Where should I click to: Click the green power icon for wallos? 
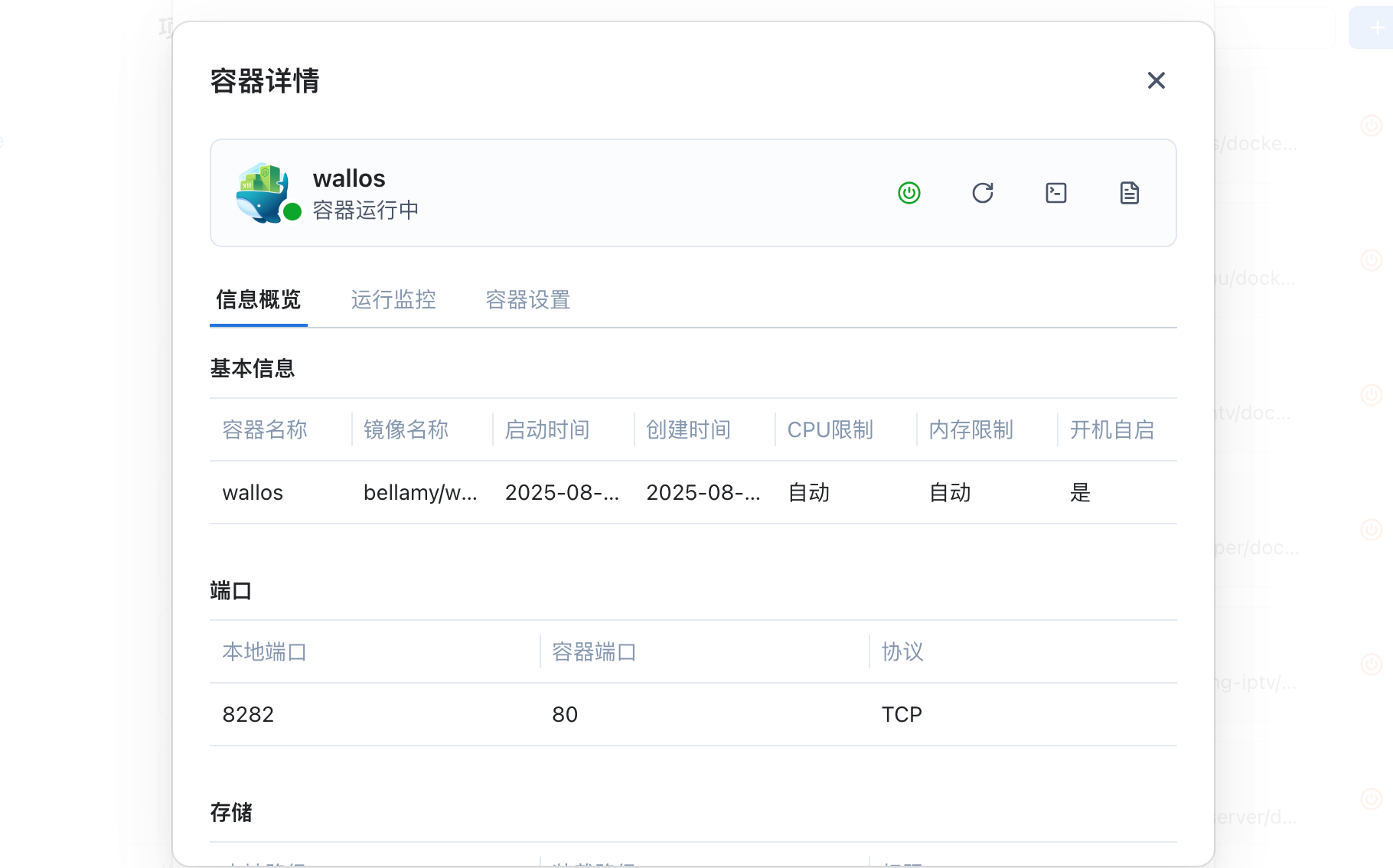click(x=909, y=193)
